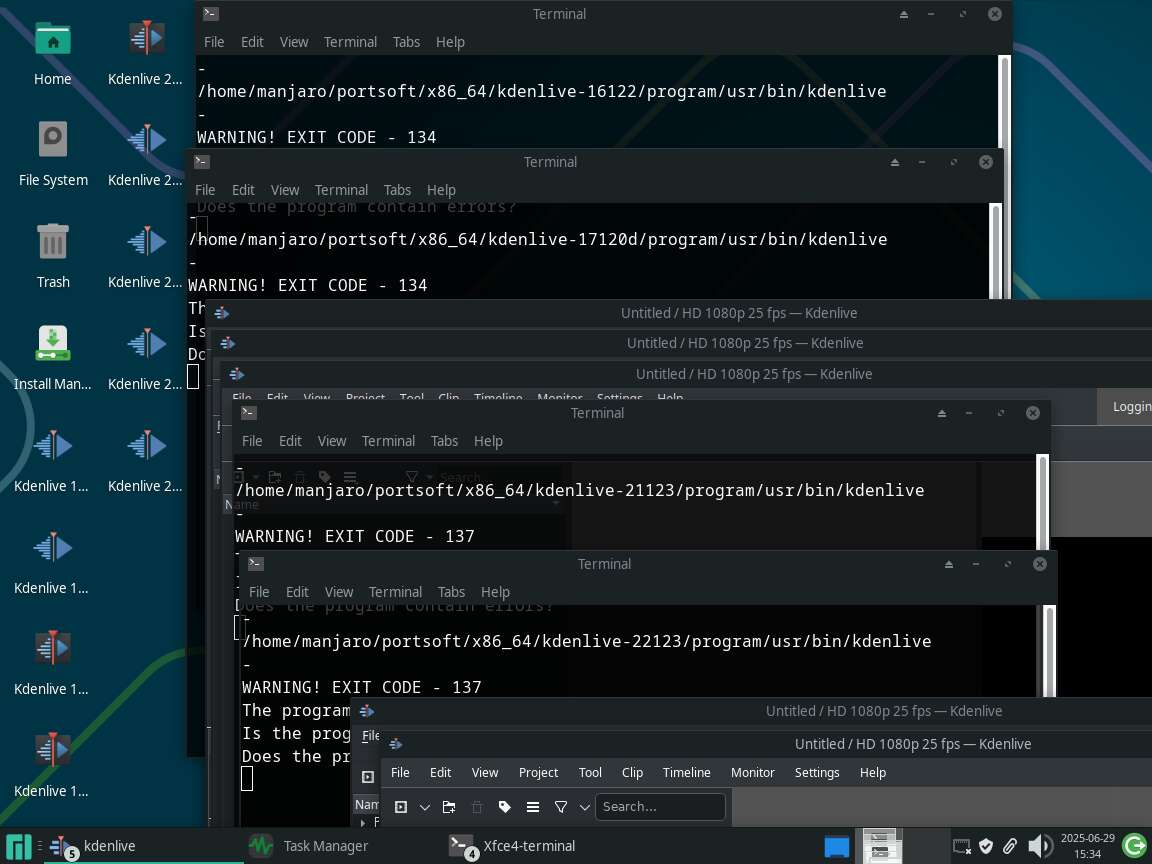The width and height of the screenshot is (1152, 864).
Task: Click the paperclip clipboard tray icon
Action: [1010, 846]
